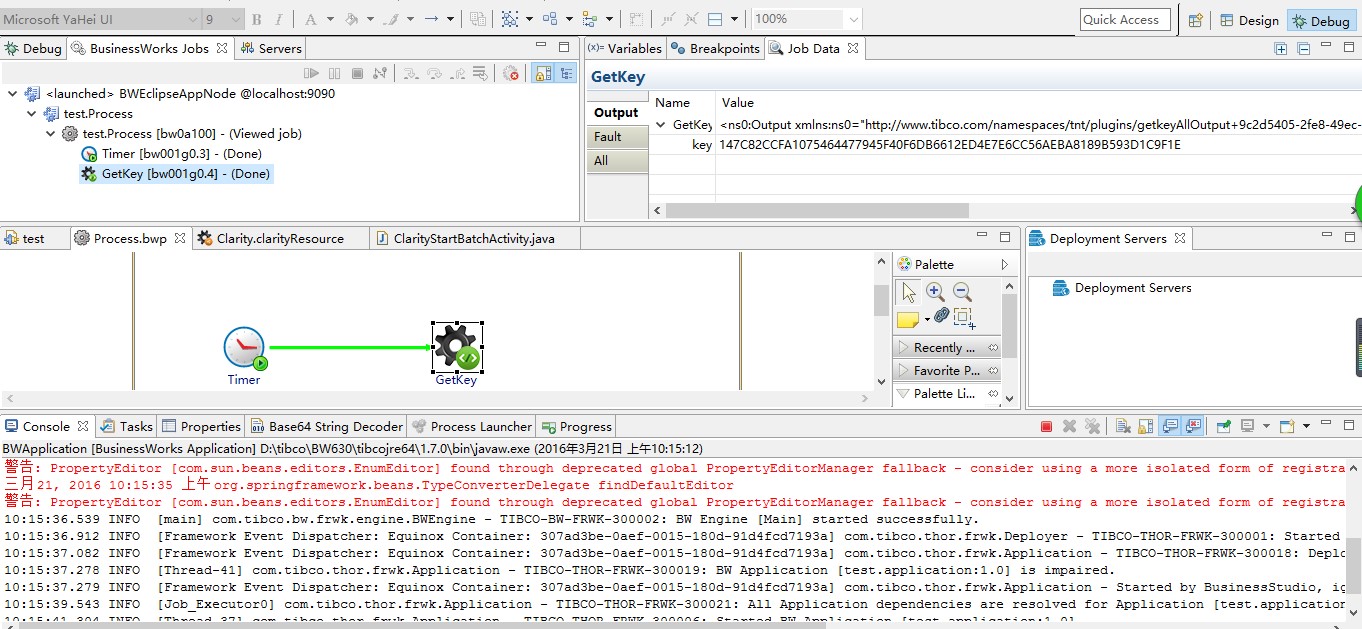The width and height of the screenshot is (1362, 629).
Task: Click the Debug perspective button
Action: click(x=1320, y=20)
